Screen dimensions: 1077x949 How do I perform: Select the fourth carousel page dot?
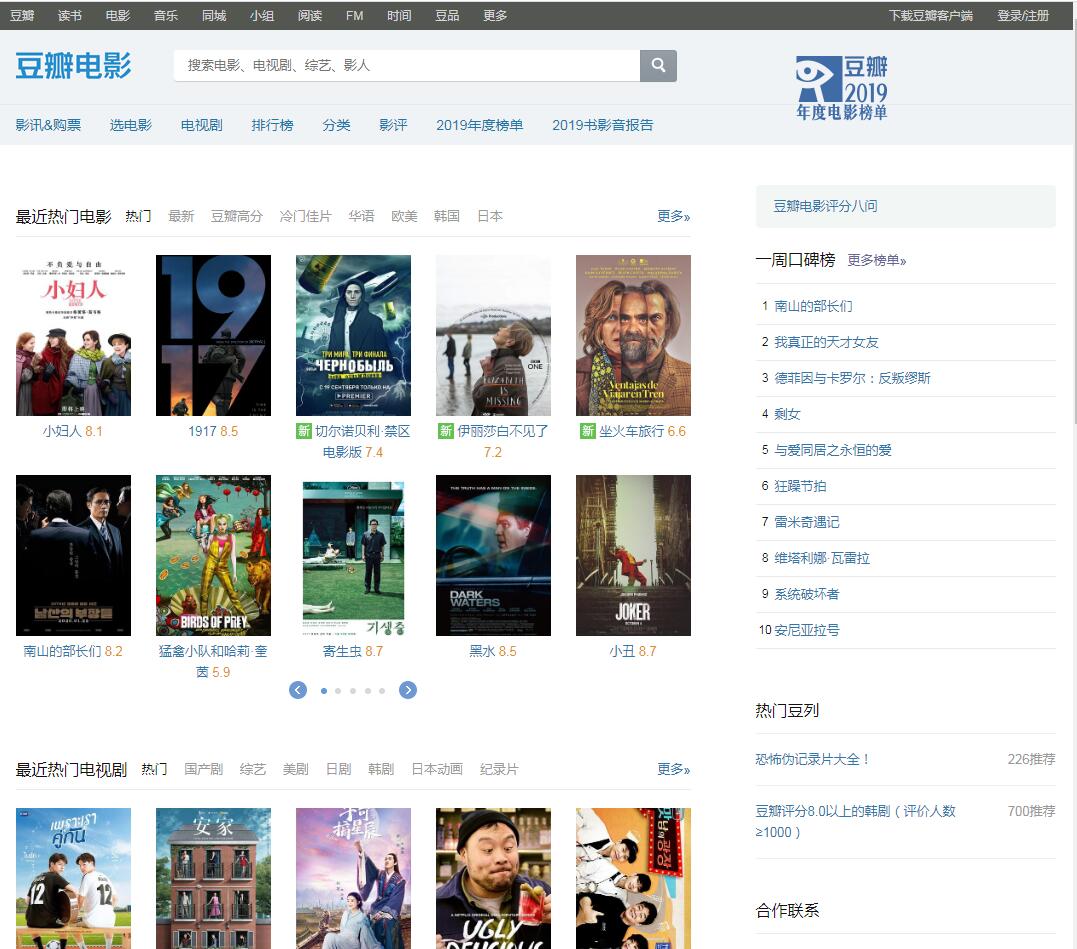pos(368,691)
